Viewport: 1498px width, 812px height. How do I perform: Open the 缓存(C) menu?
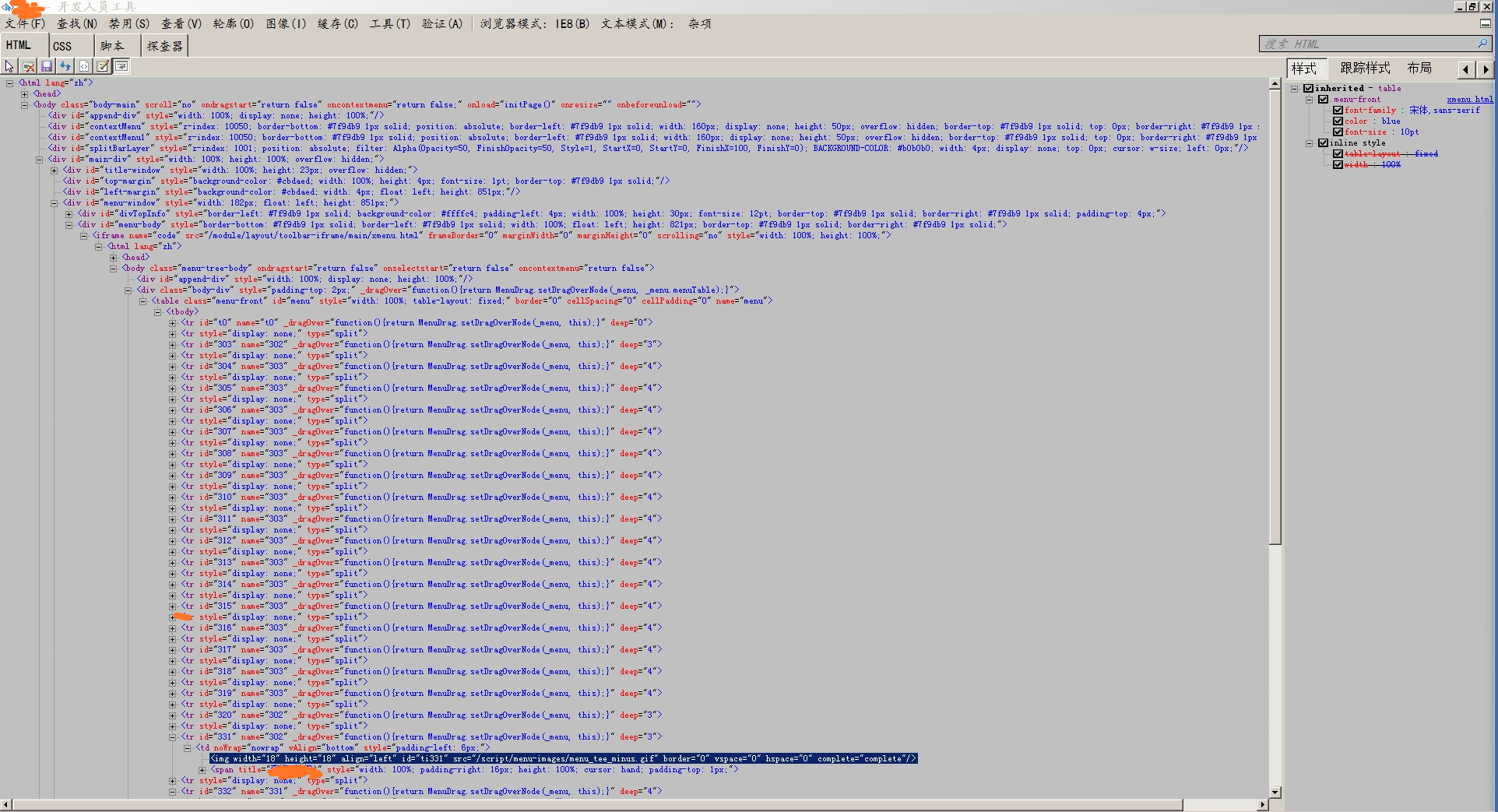point(338,24)
